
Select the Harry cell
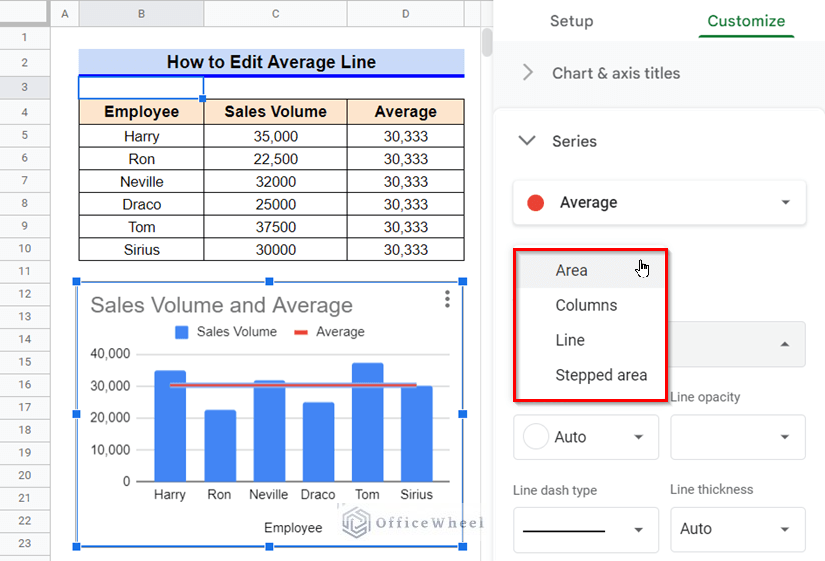click(141, 136)
